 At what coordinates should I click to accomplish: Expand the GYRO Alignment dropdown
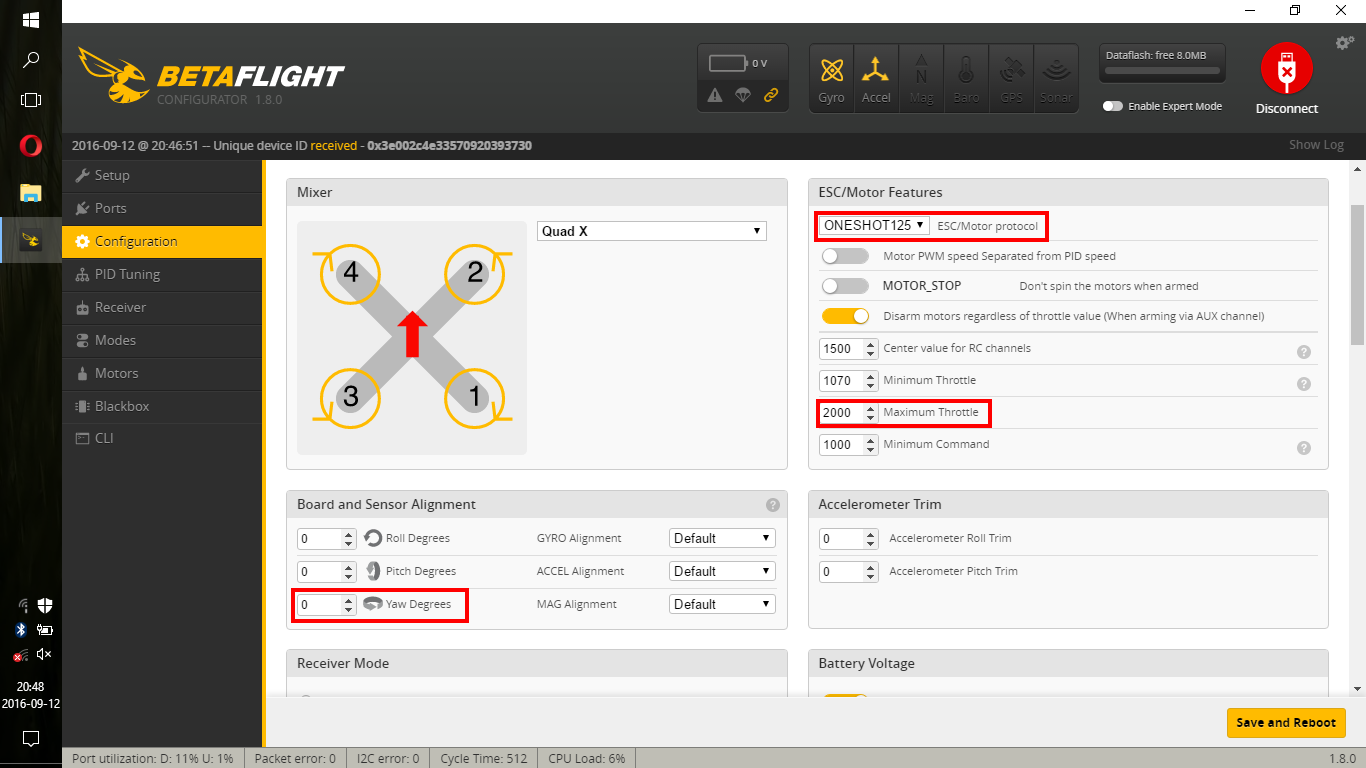click(722, 538)
